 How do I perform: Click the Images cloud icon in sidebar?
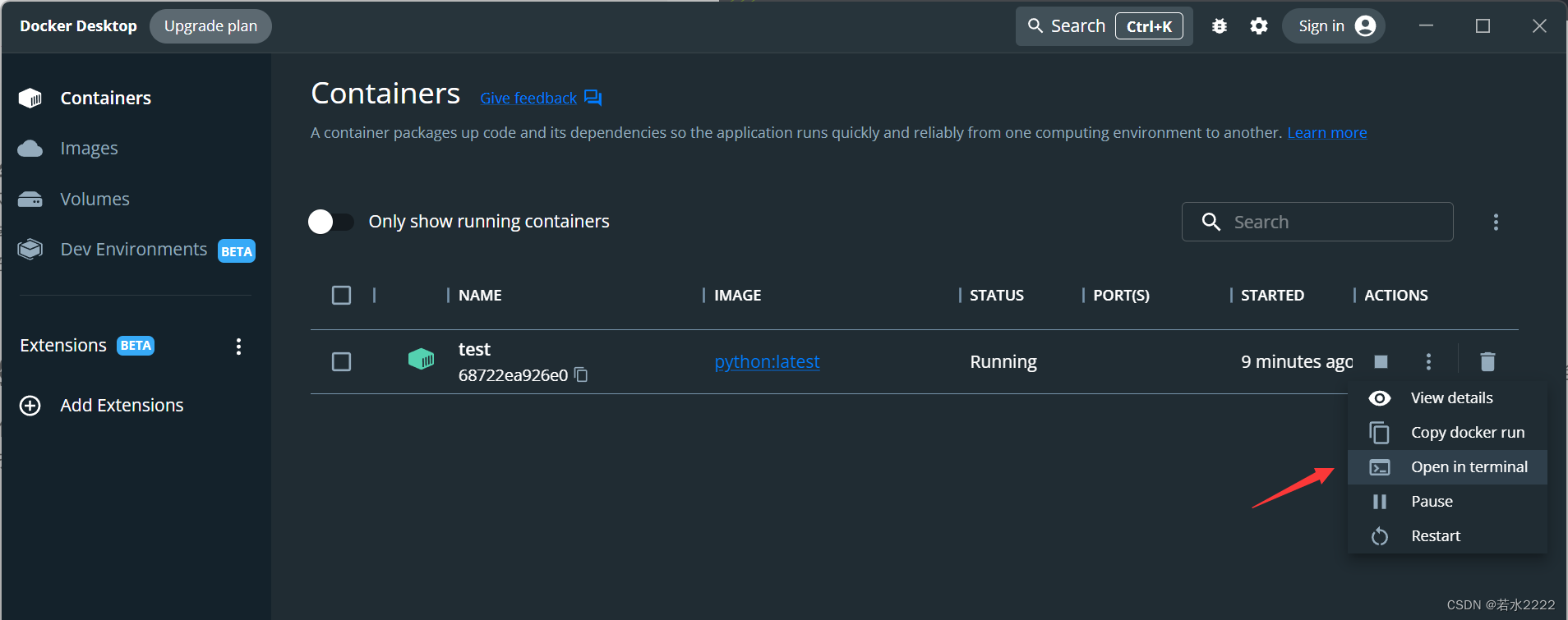(30, 149)
